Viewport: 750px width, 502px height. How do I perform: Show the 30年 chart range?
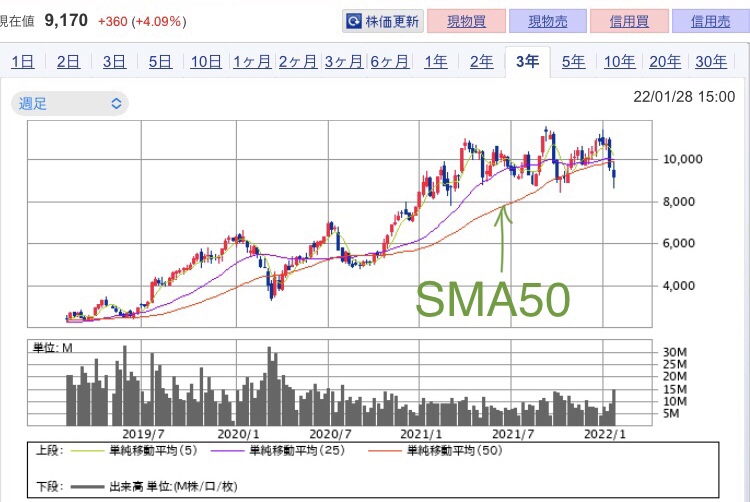(x=711, y=62)
